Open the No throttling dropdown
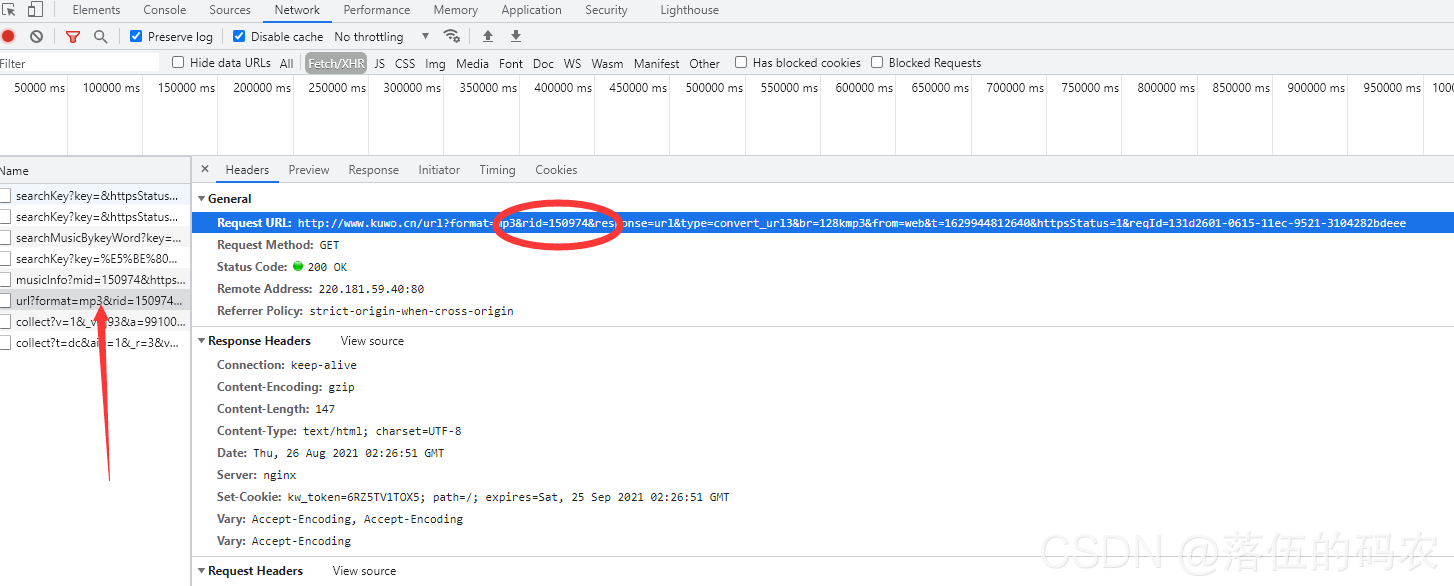 [381, 37]
